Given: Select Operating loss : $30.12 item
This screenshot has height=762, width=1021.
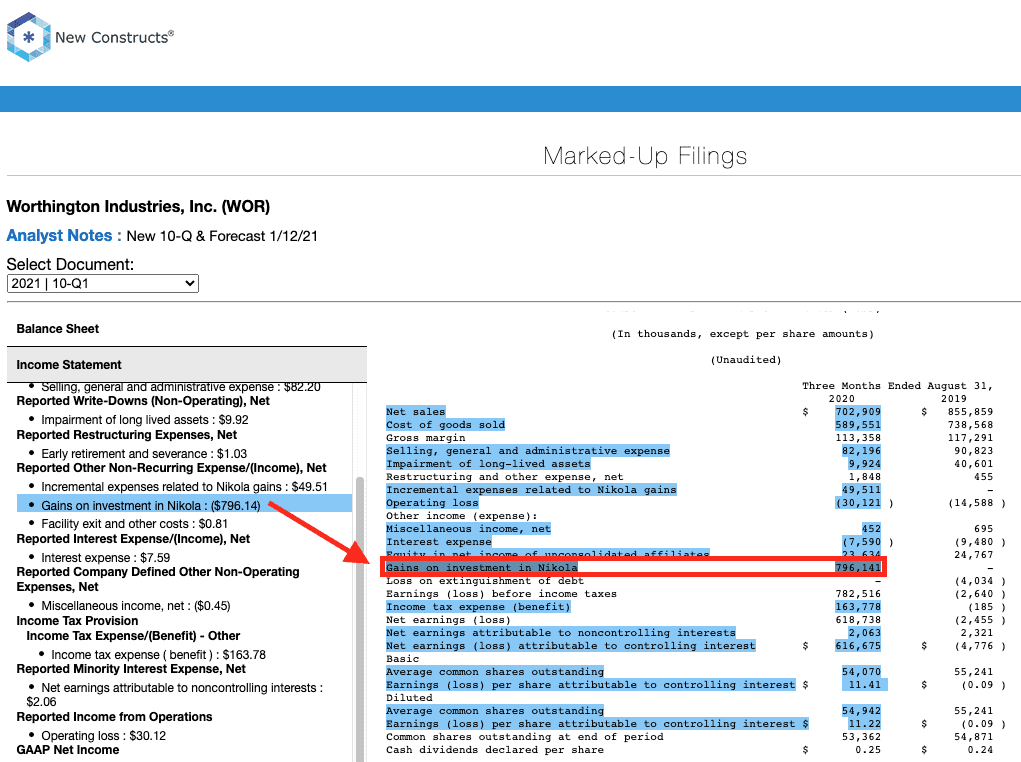Looking at the screenshot, I should coord(104,736).
